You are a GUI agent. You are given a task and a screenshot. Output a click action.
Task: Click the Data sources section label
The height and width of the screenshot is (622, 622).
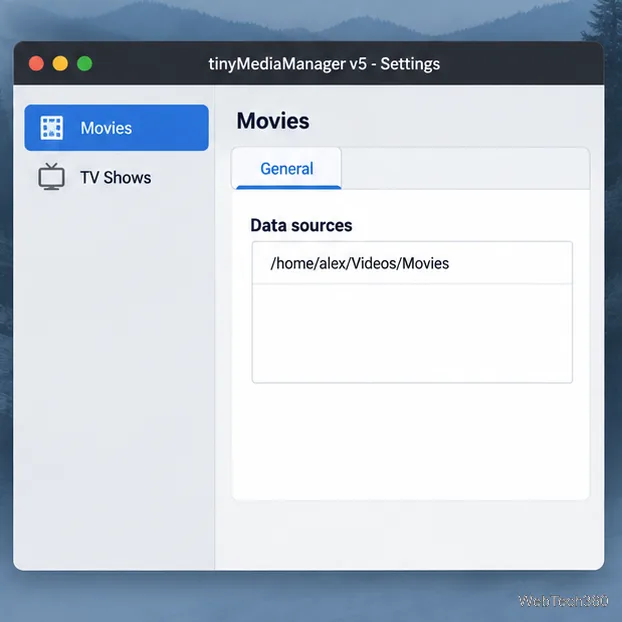tap(301, 225)
